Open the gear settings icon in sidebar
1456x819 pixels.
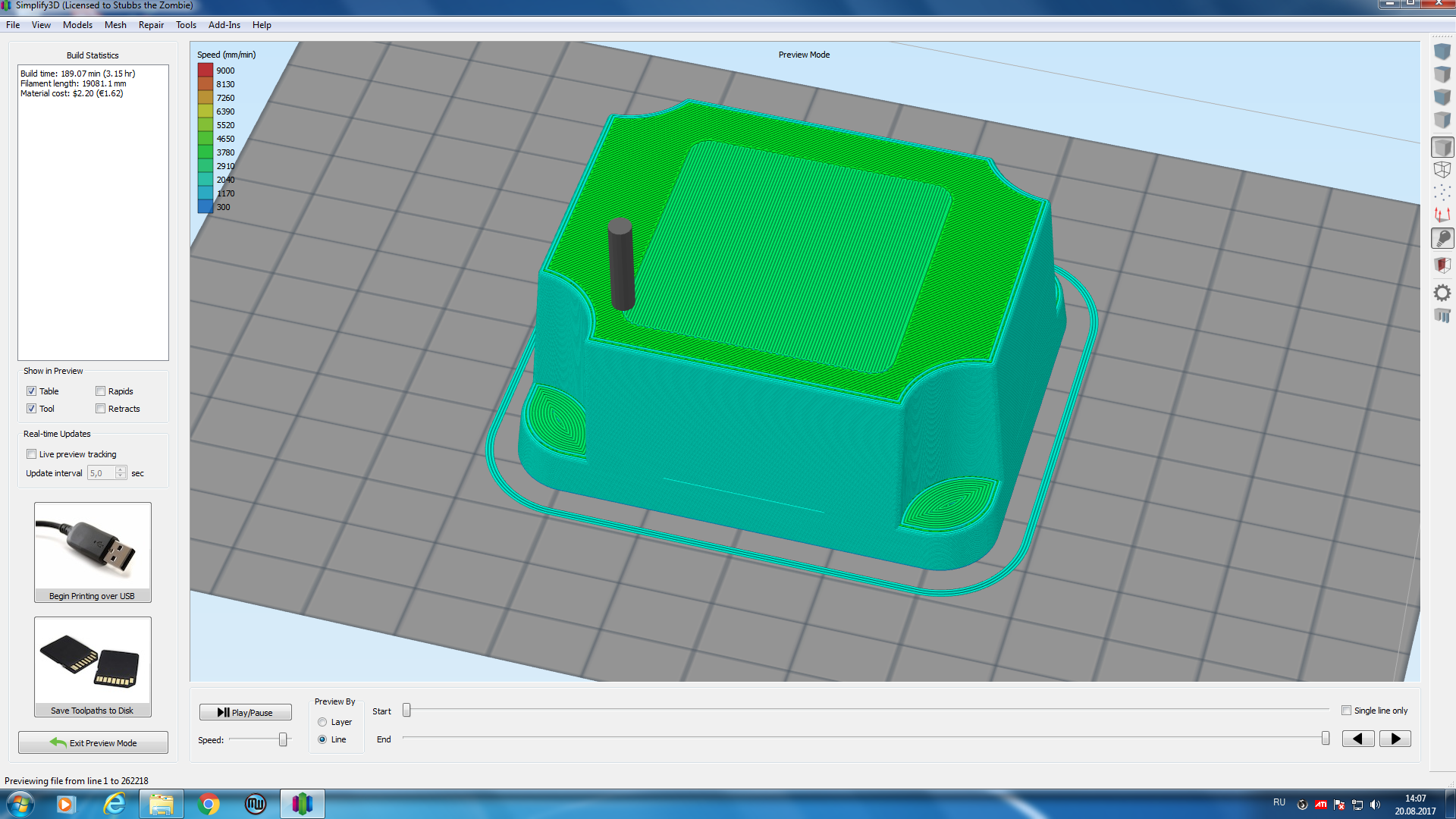pyautogui.click(x=1442, y=293)
